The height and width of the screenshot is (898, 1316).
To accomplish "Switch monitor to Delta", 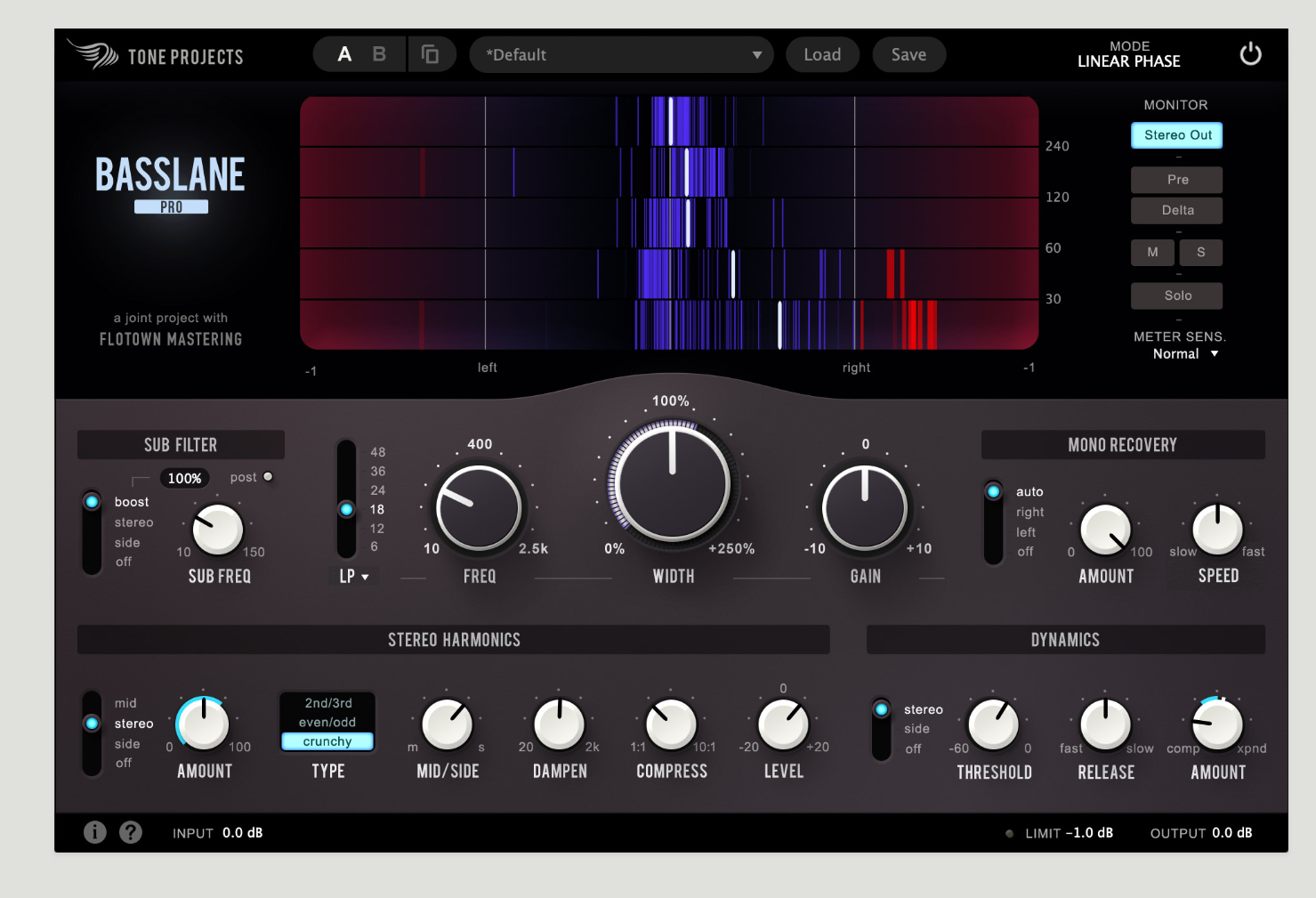I will 1177,210.
